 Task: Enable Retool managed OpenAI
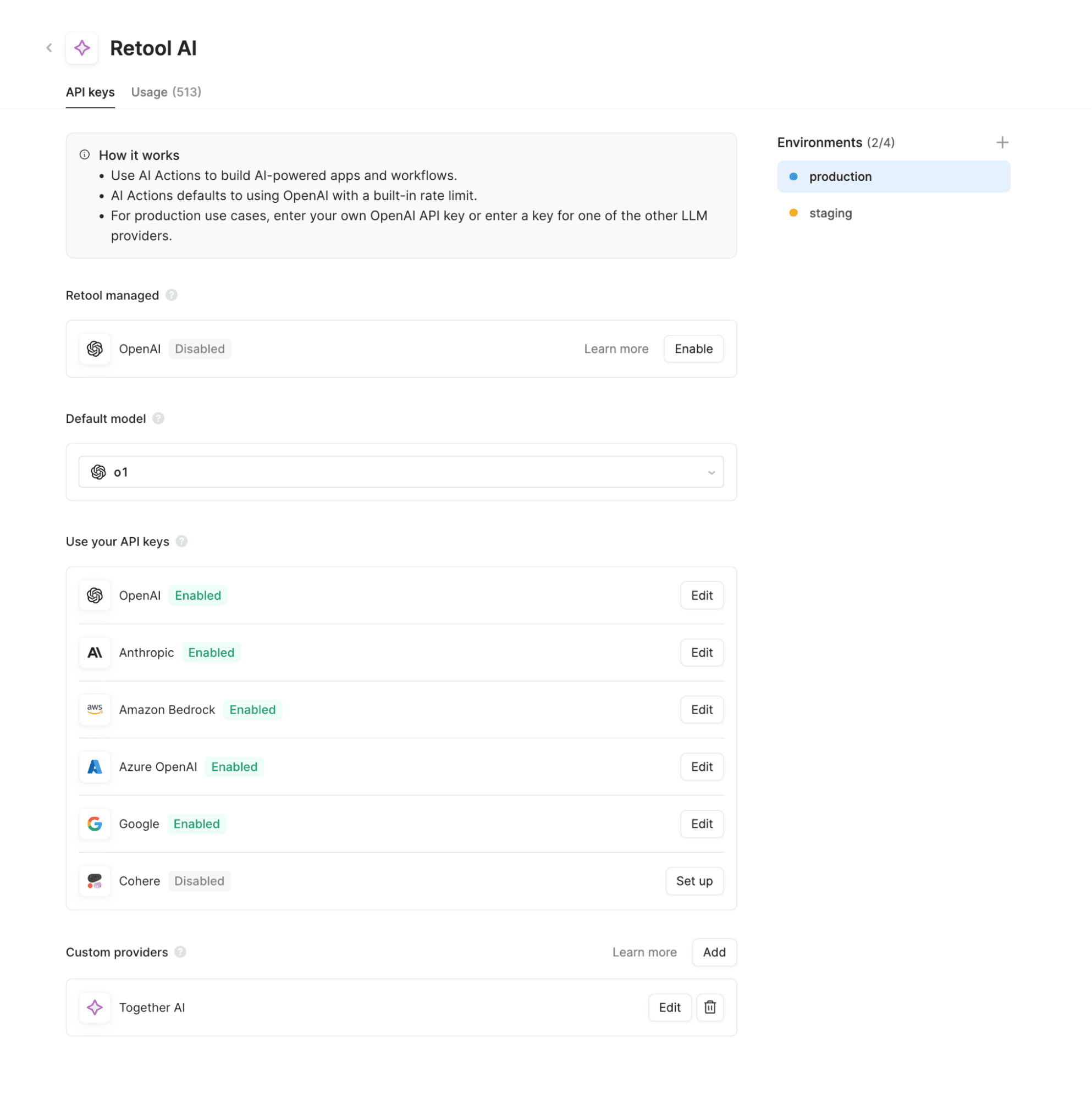693,349
